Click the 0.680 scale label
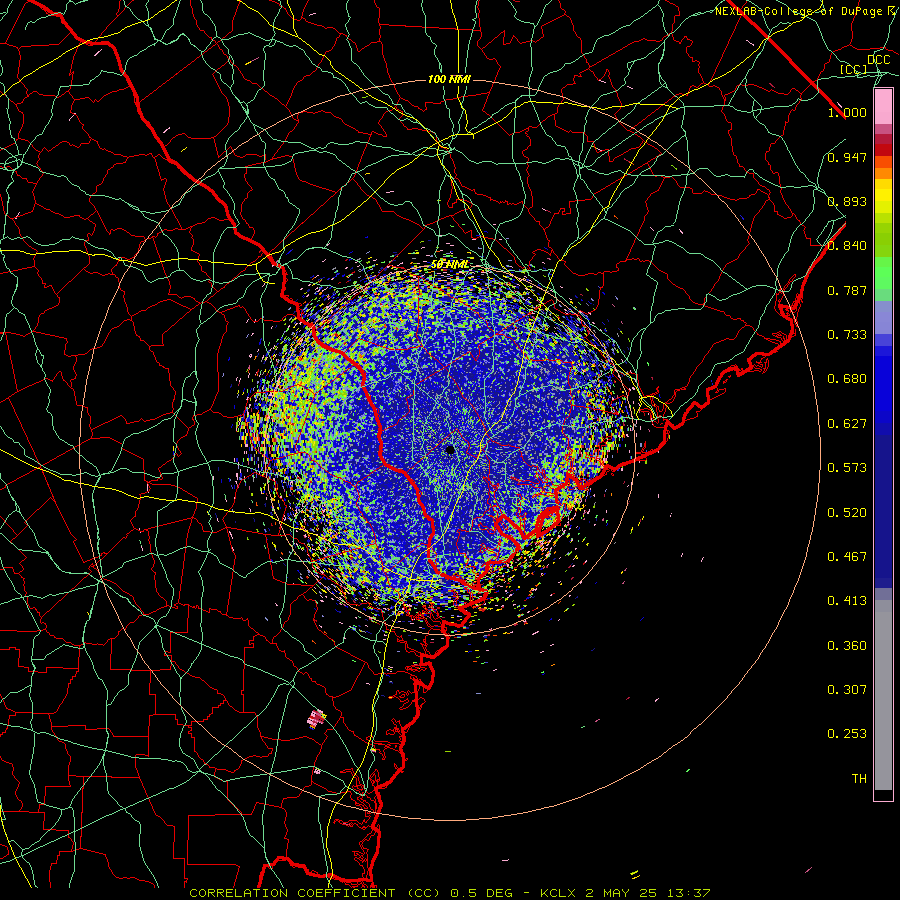Viewport: 900px width, 900px height. (847, 379)
